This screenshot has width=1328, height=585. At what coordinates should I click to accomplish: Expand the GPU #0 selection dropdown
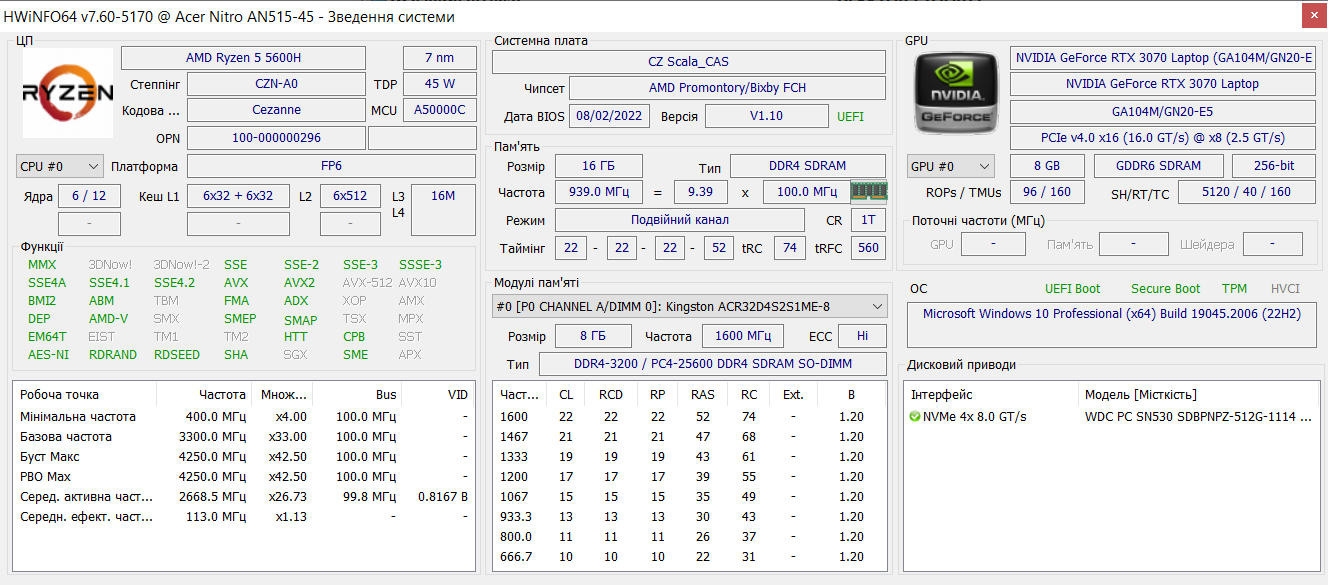(x=950, y=166)
